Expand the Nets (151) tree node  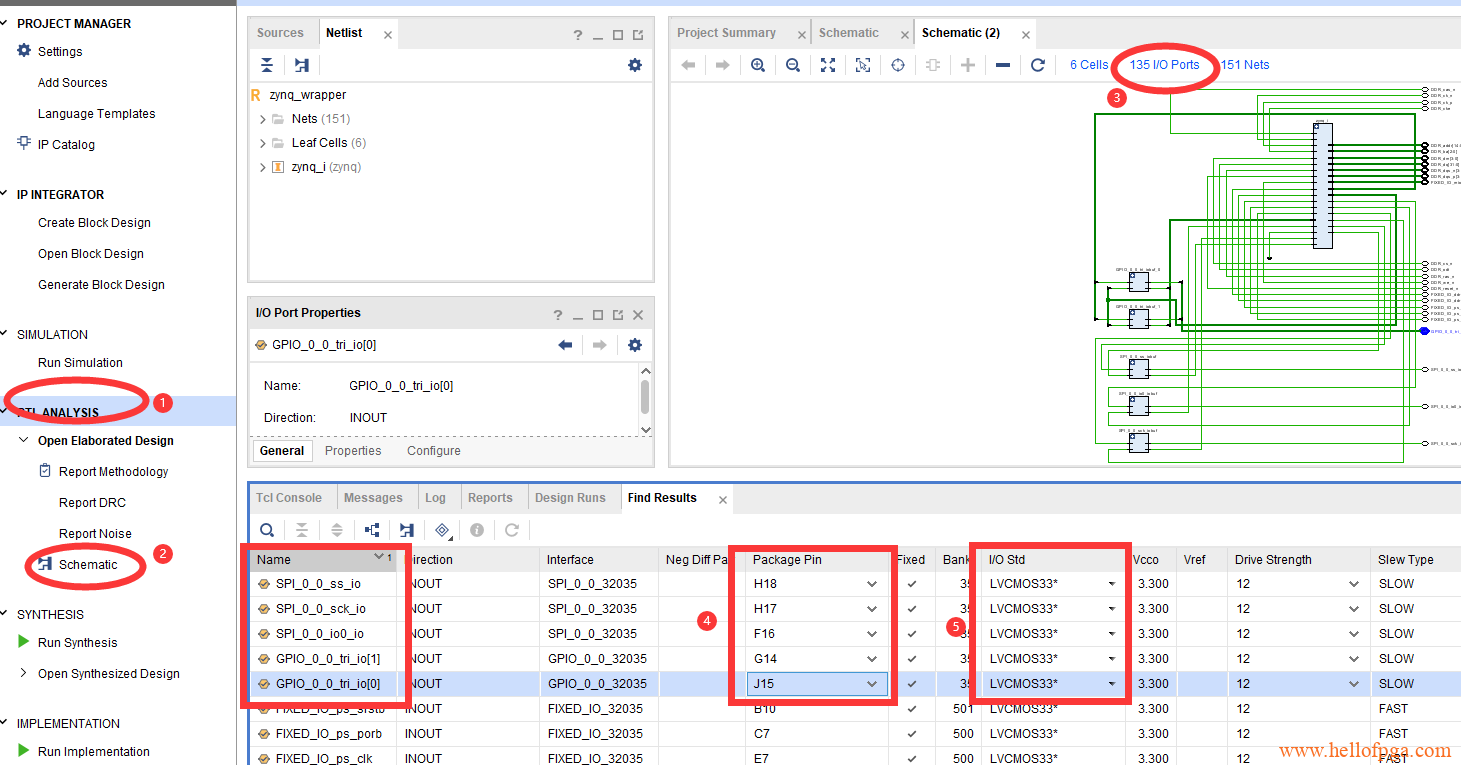(x=263, y=119)
